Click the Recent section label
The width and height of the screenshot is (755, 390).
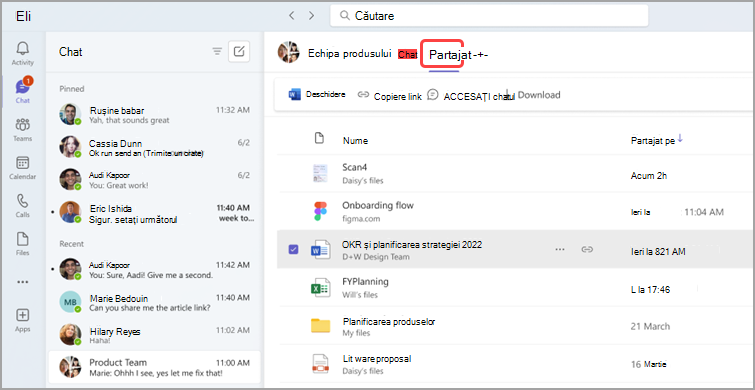pos(72,244)
